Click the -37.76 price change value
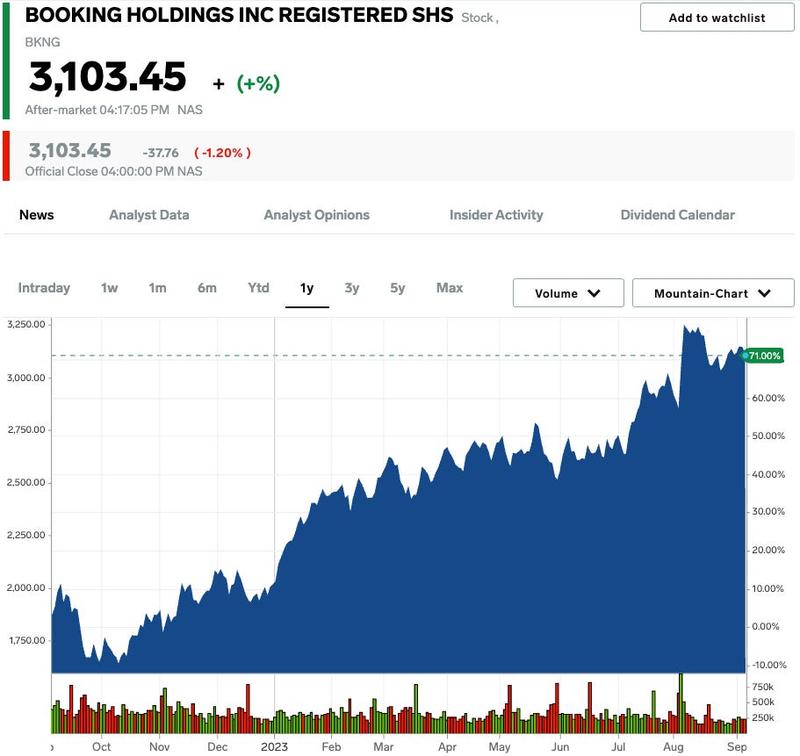This screenshot has width=800, height=756. click(x=161, y=153)
